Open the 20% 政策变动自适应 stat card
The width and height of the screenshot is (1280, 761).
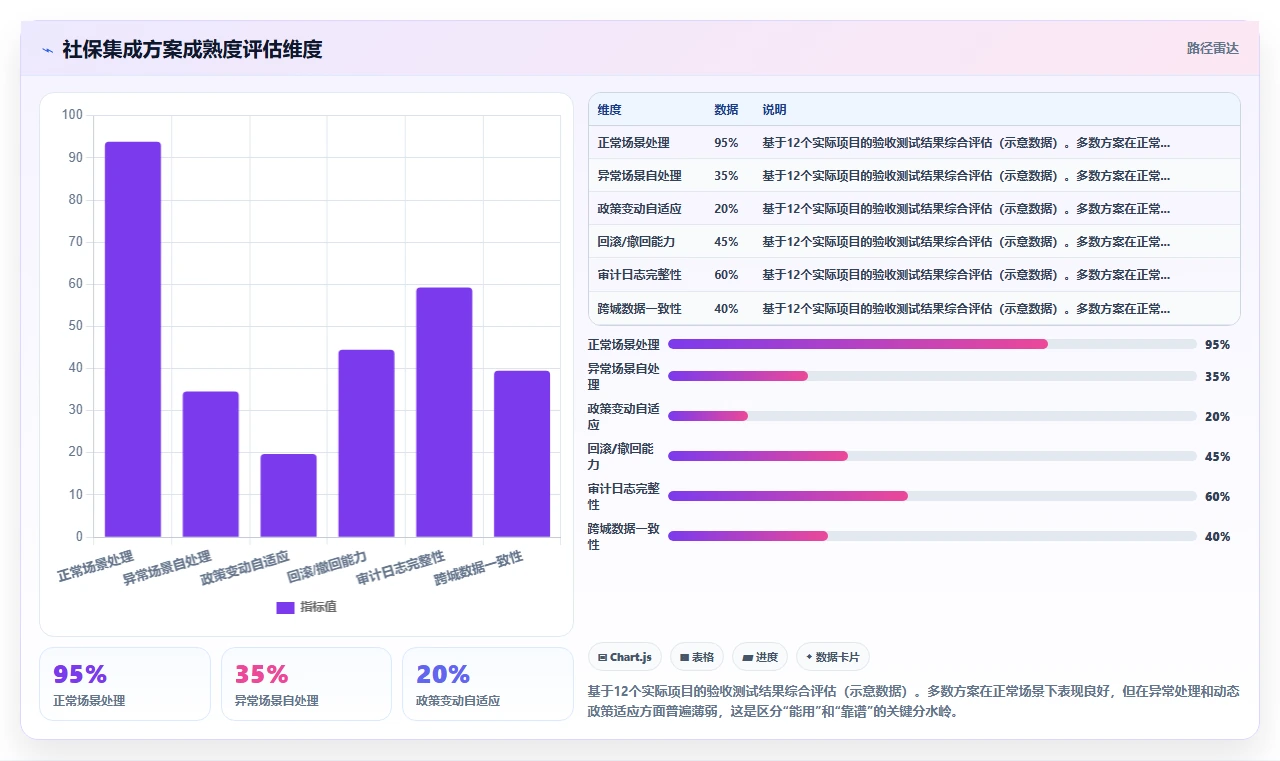(488, 684)
